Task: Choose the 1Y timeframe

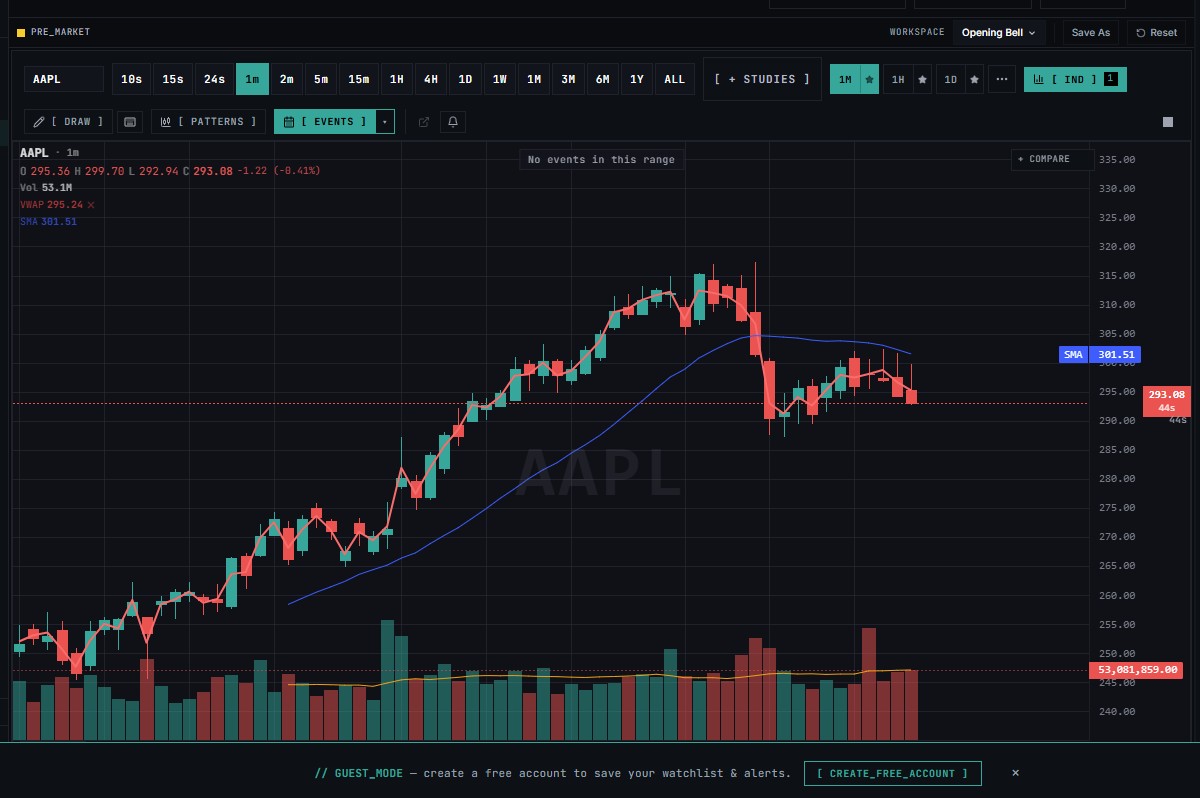Action: (636, 79)
